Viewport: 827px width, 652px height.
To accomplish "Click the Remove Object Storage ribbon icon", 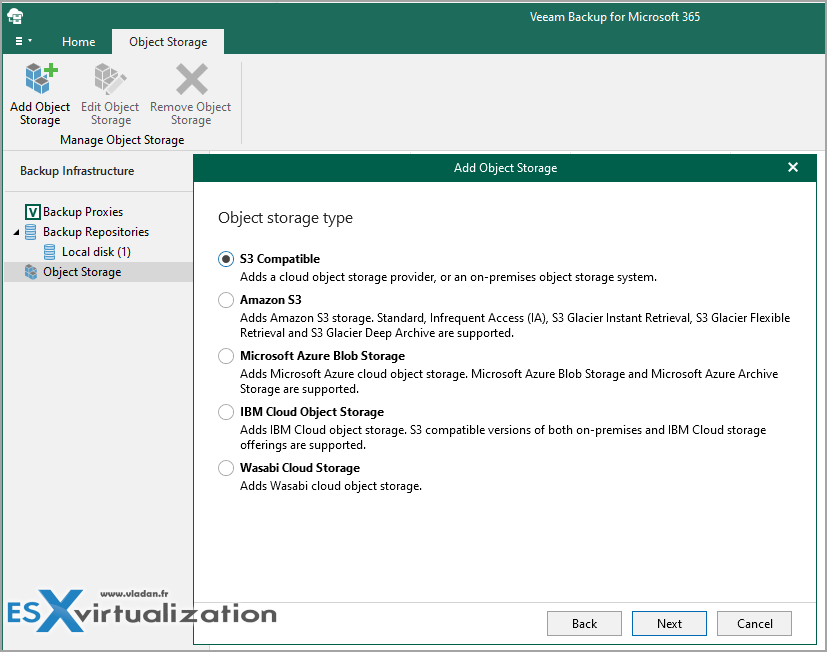I will (x=191, y=79).
